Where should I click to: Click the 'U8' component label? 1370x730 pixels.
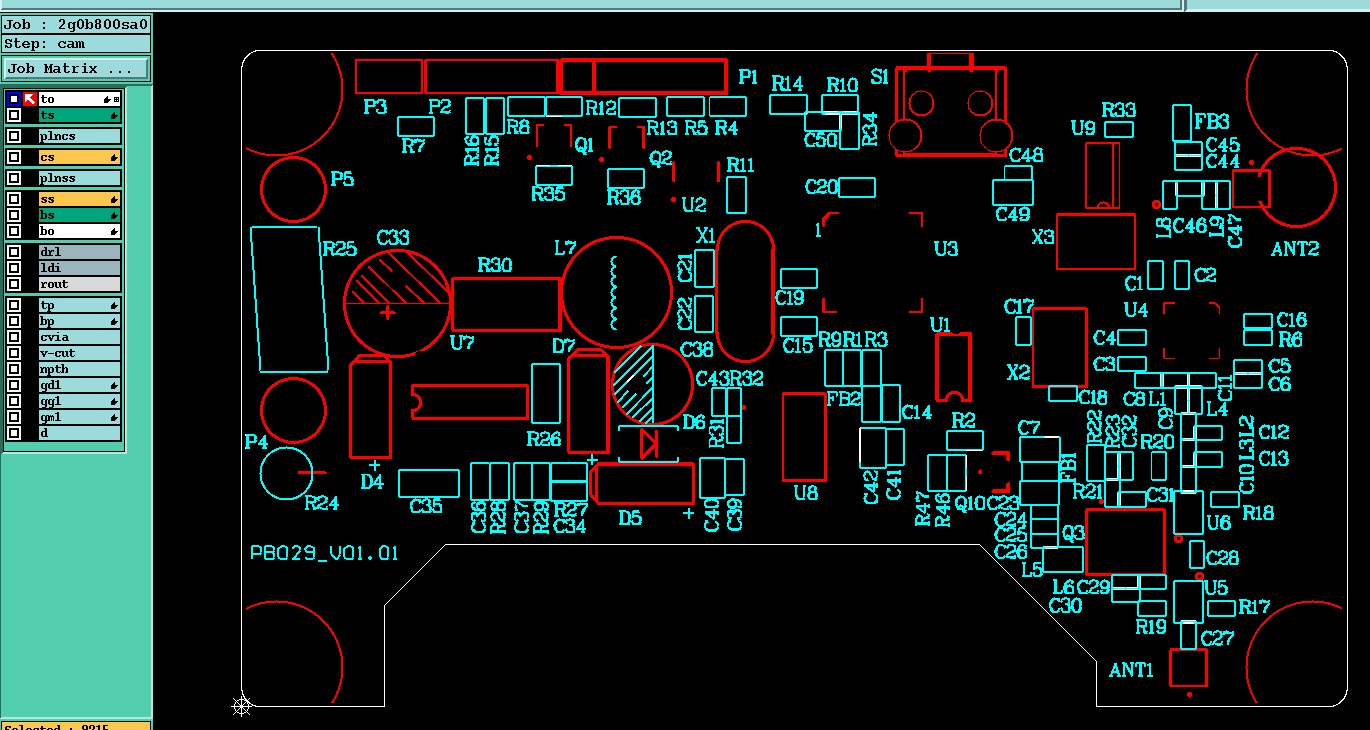pos(806,493)
